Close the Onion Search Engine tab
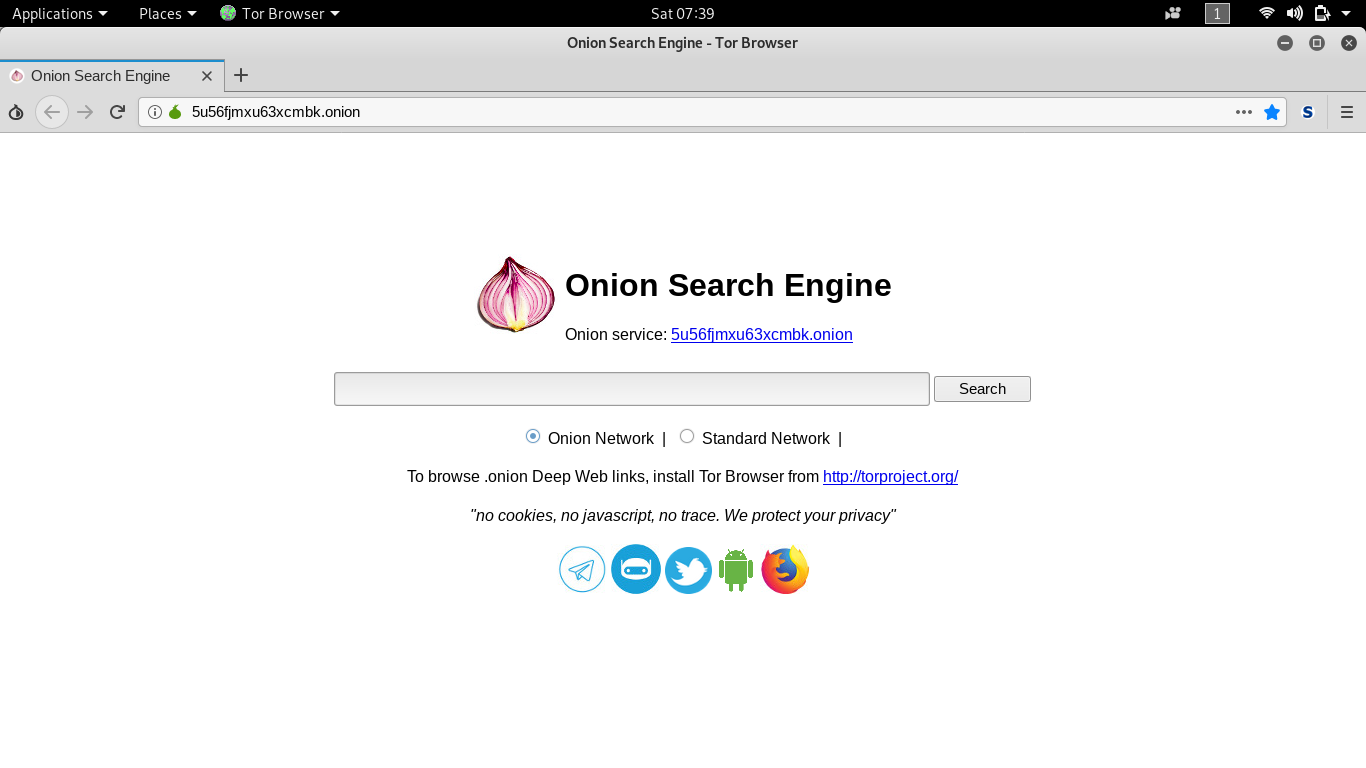This screenshot has height=768, width=1366. point(207,76)
